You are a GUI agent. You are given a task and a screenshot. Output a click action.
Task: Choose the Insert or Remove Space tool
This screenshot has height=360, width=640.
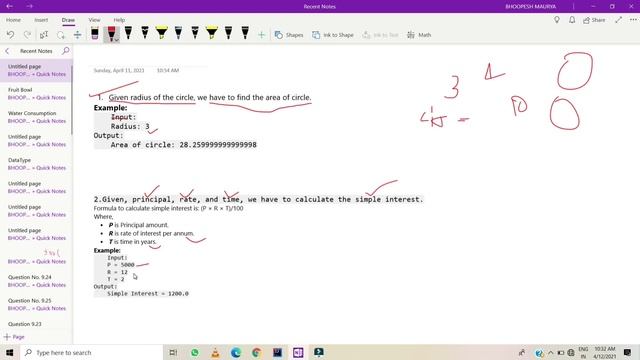pyautogui.click(x=78, y=35)
